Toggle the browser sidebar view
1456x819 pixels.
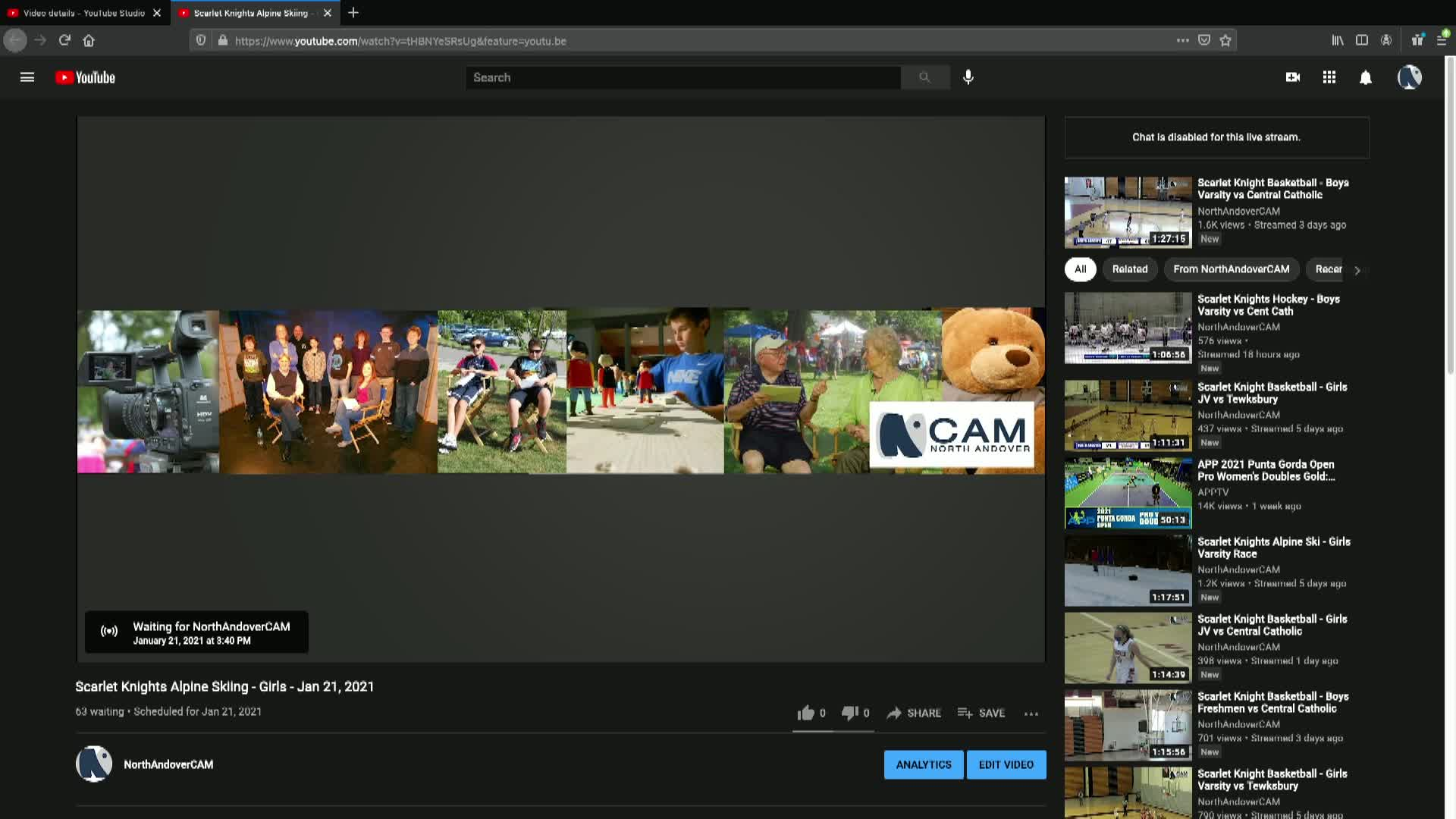pyautogui.click(x=1362, y=40)
